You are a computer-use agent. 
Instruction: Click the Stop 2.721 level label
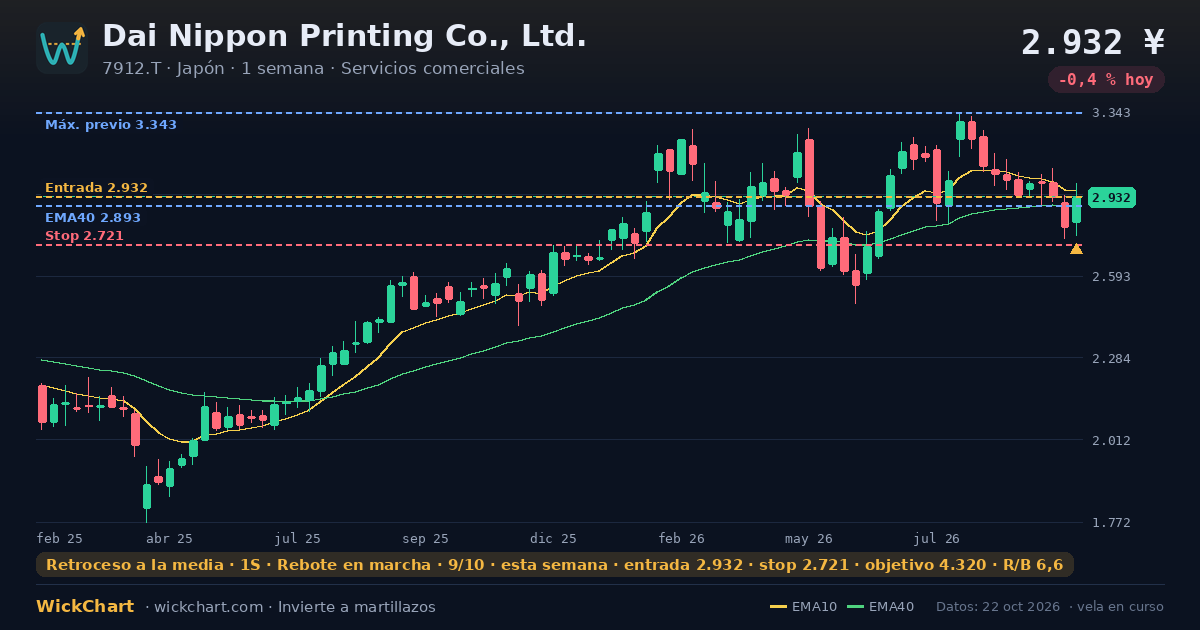(x=84, y=236)
